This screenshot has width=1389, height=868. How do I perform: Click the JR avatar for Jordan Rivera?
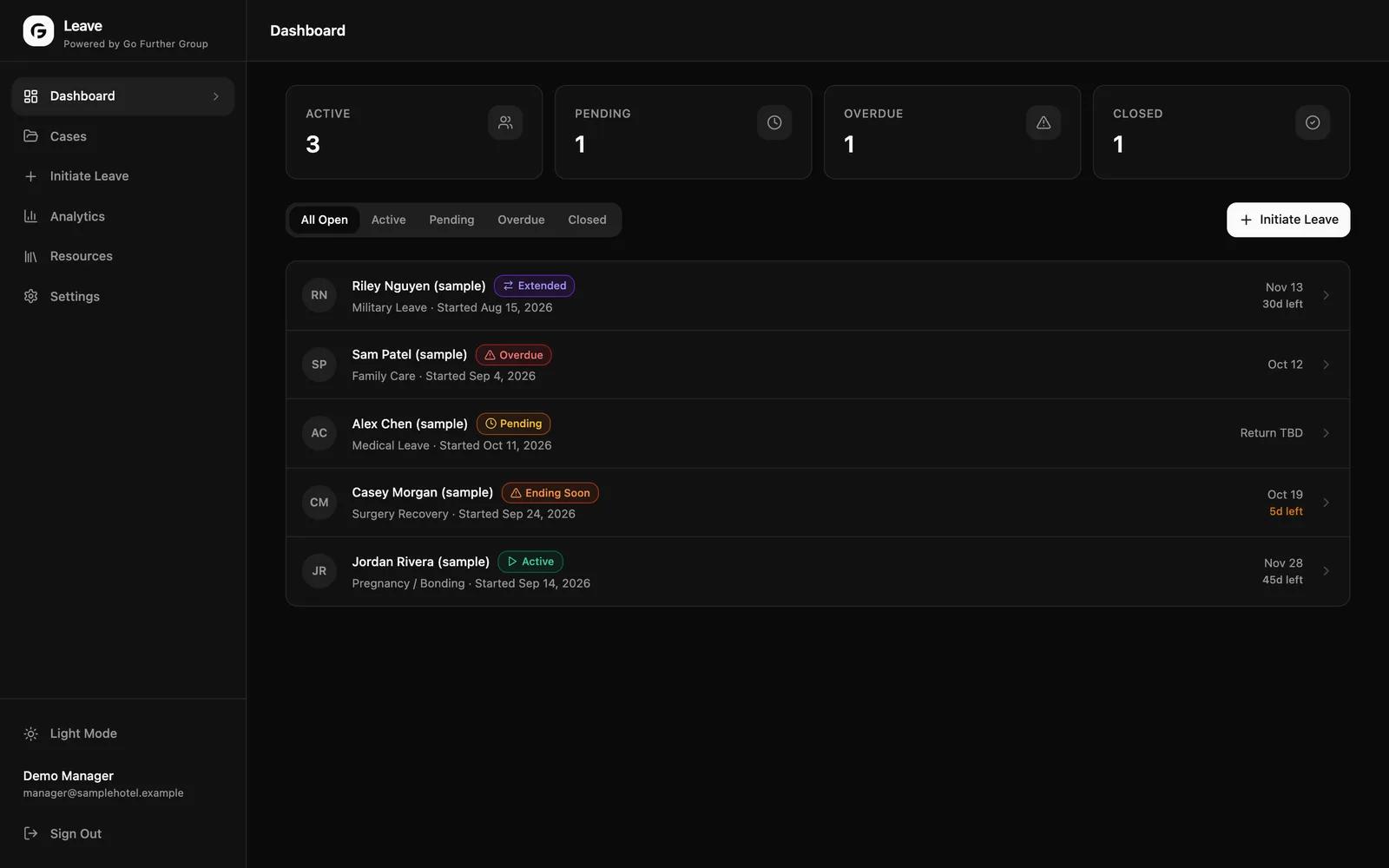[x=319, y=571]
